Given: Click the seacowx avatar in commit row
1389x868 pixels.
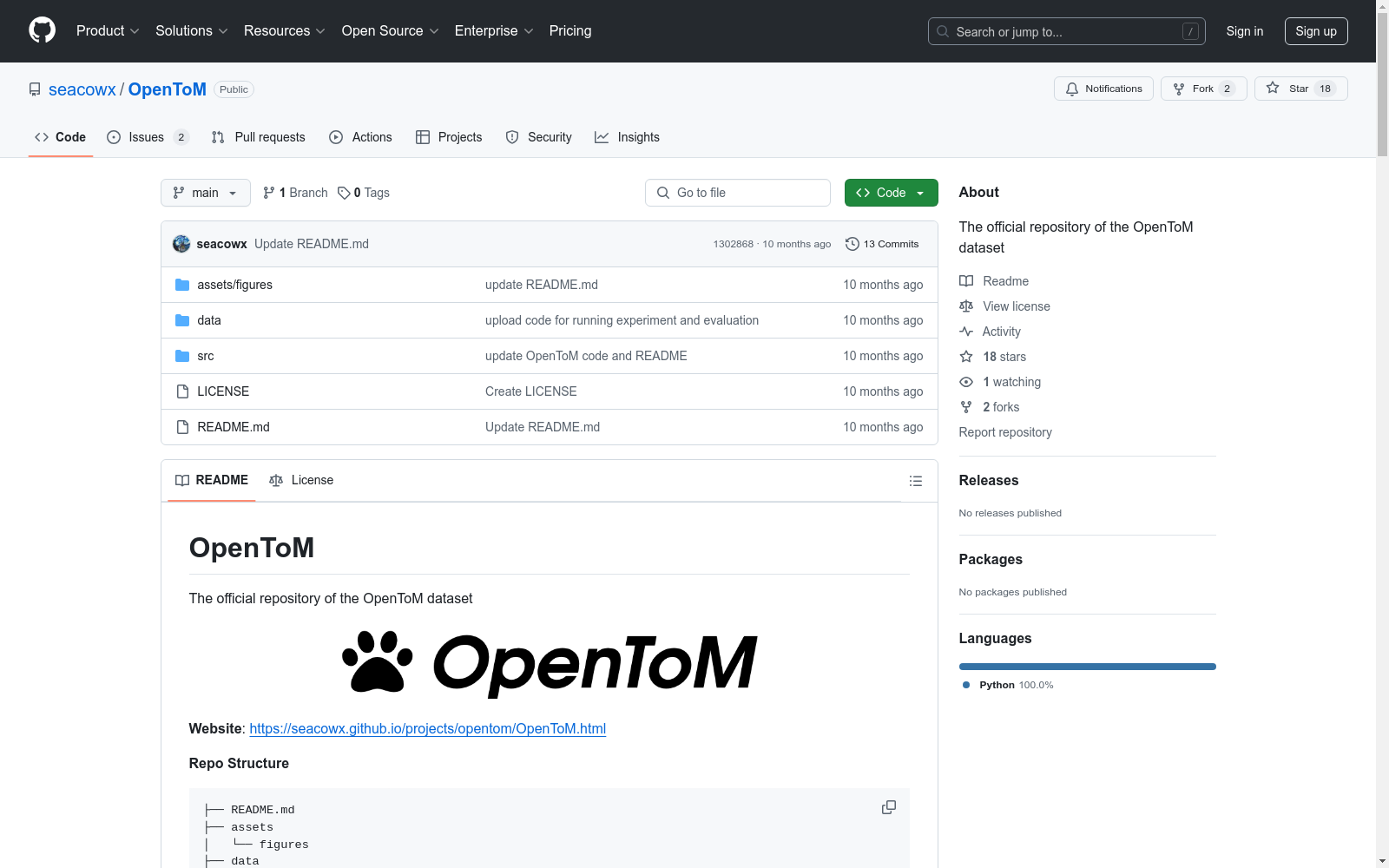Looking at the screenshot, I should (181, 244).
